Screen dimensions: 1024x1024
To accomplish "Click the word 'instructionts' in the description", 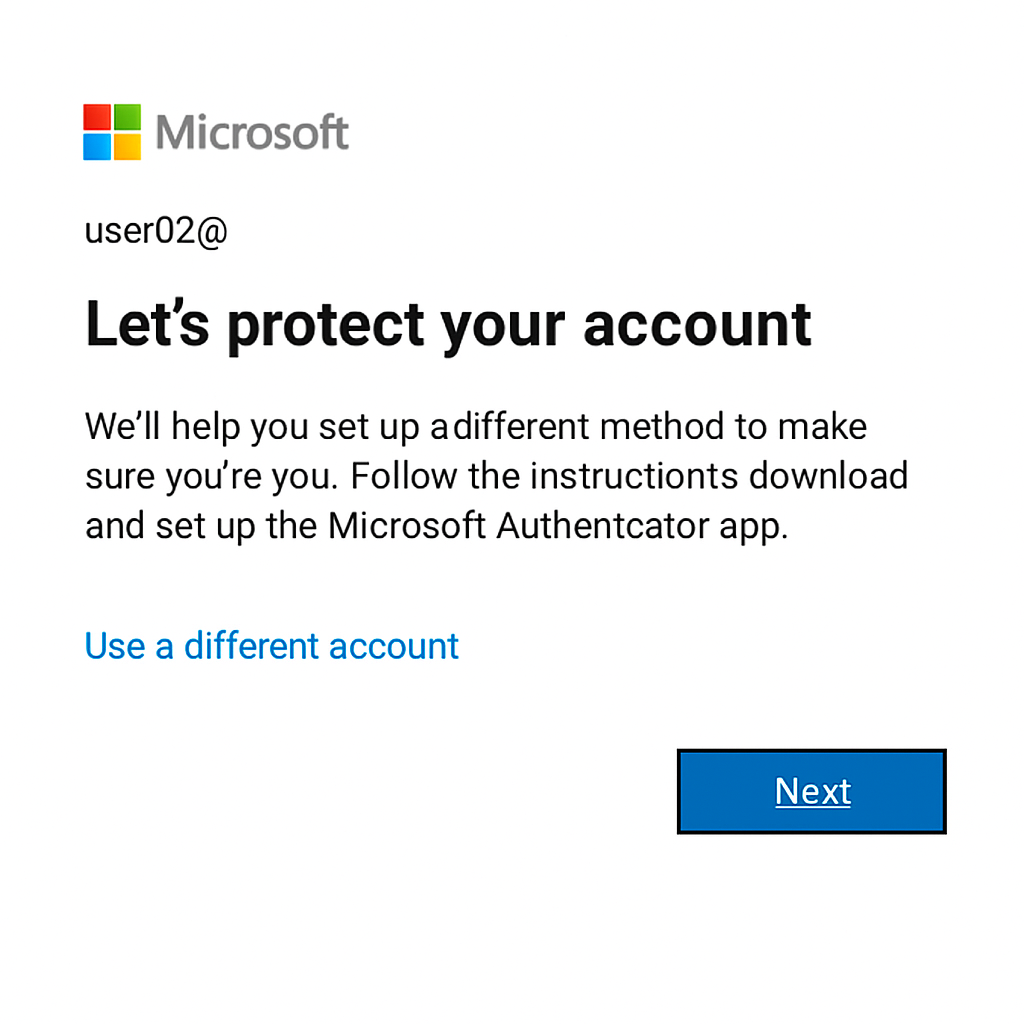I will click(634, 476).
